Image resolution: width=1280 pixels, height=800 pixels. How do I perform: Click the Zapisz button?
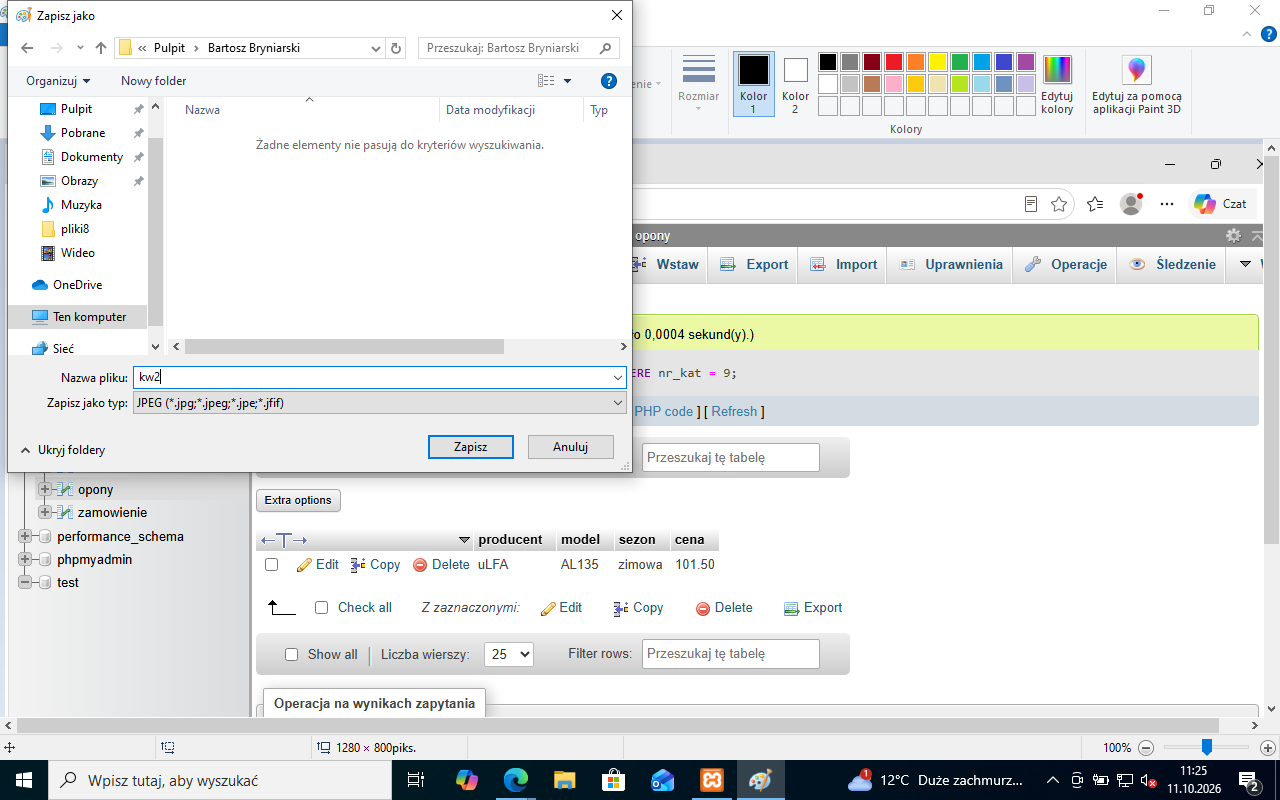coord(471,447)
